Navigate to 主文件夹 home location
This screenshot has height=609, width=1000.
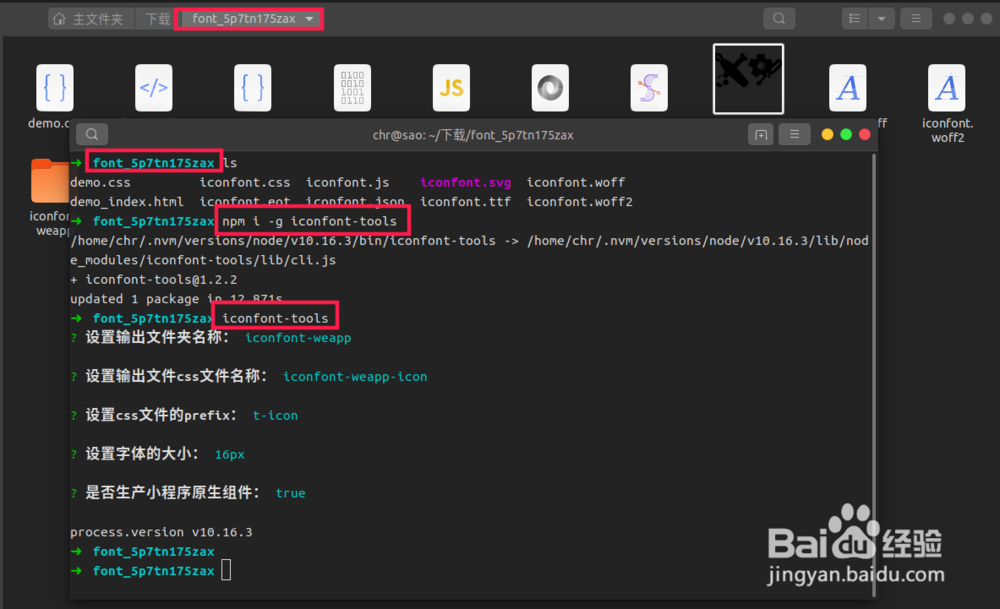[x=90, y=18]
